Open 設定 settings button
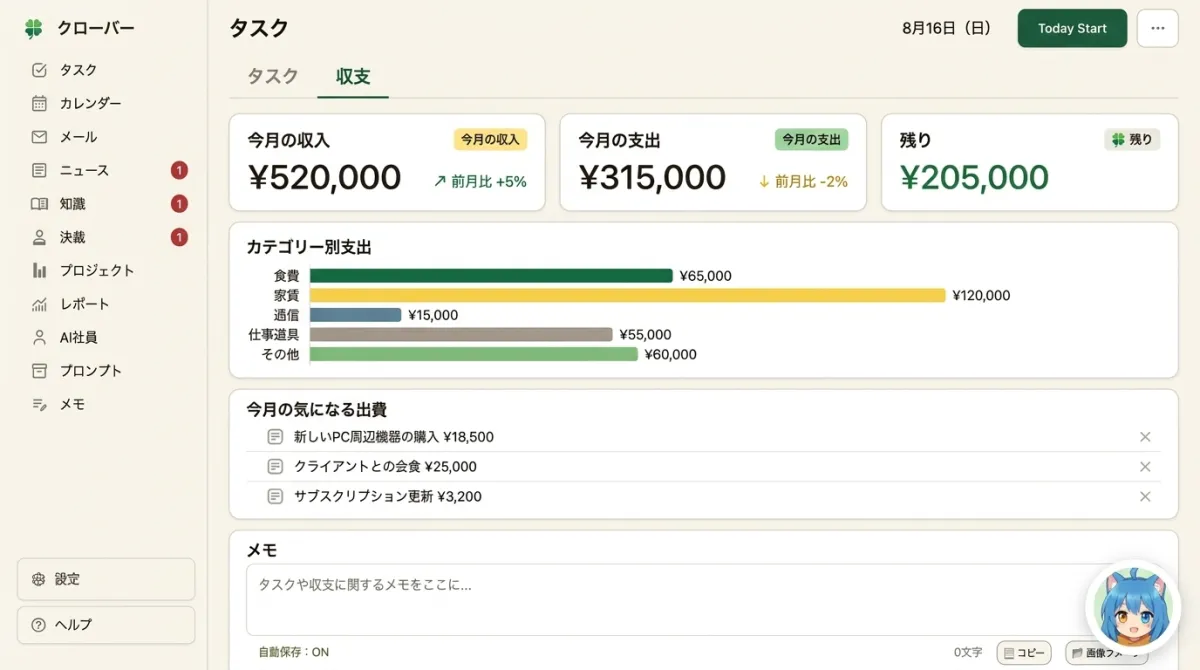The height and width of the screenshot is (670, 1200). pos(106,579)
